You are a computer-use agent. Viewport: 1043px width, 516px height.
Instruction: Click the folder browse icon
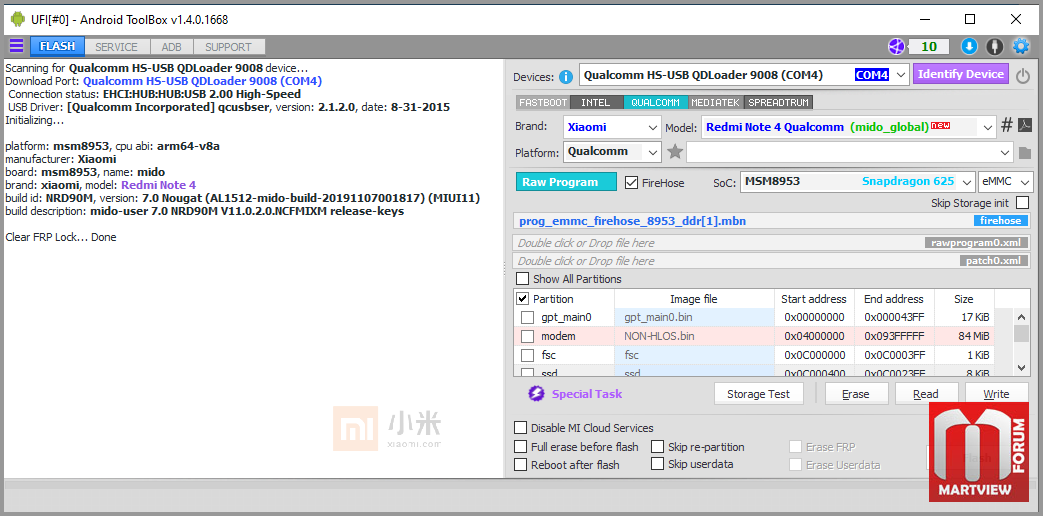click(x=1025, y=153)
